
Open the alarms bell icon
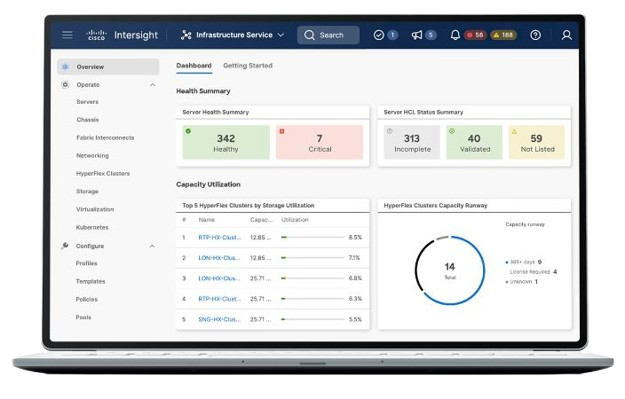(x=455, y=35)
